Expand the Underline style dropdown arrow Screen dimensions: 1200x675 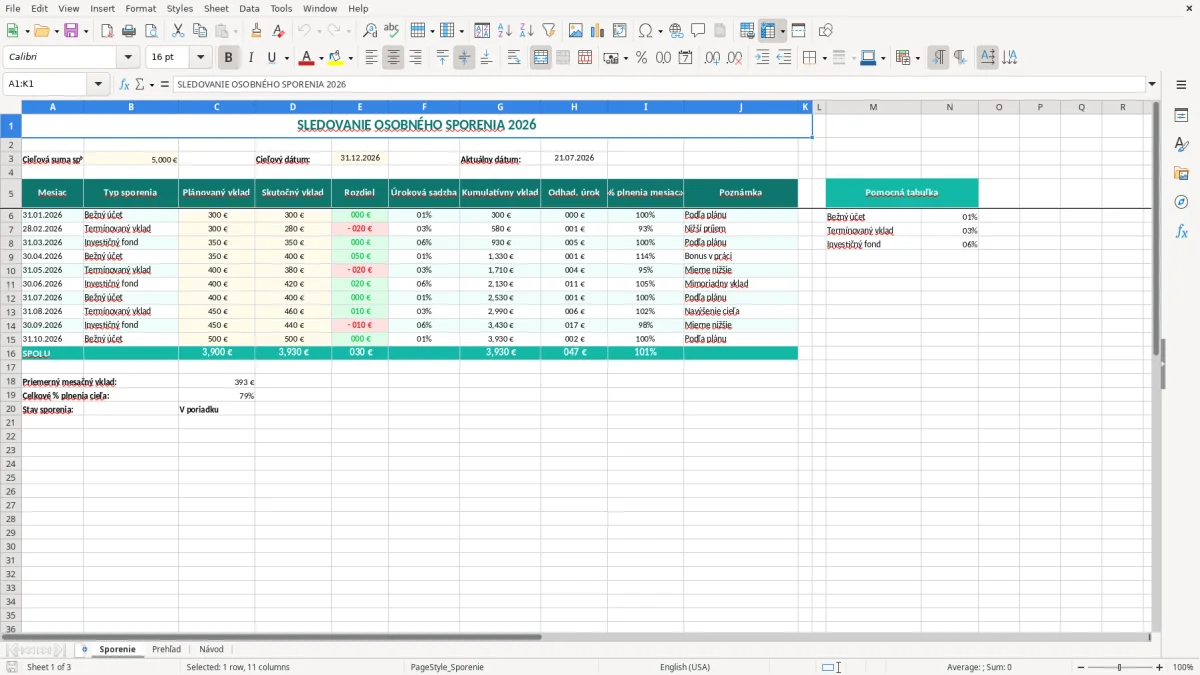286,58
